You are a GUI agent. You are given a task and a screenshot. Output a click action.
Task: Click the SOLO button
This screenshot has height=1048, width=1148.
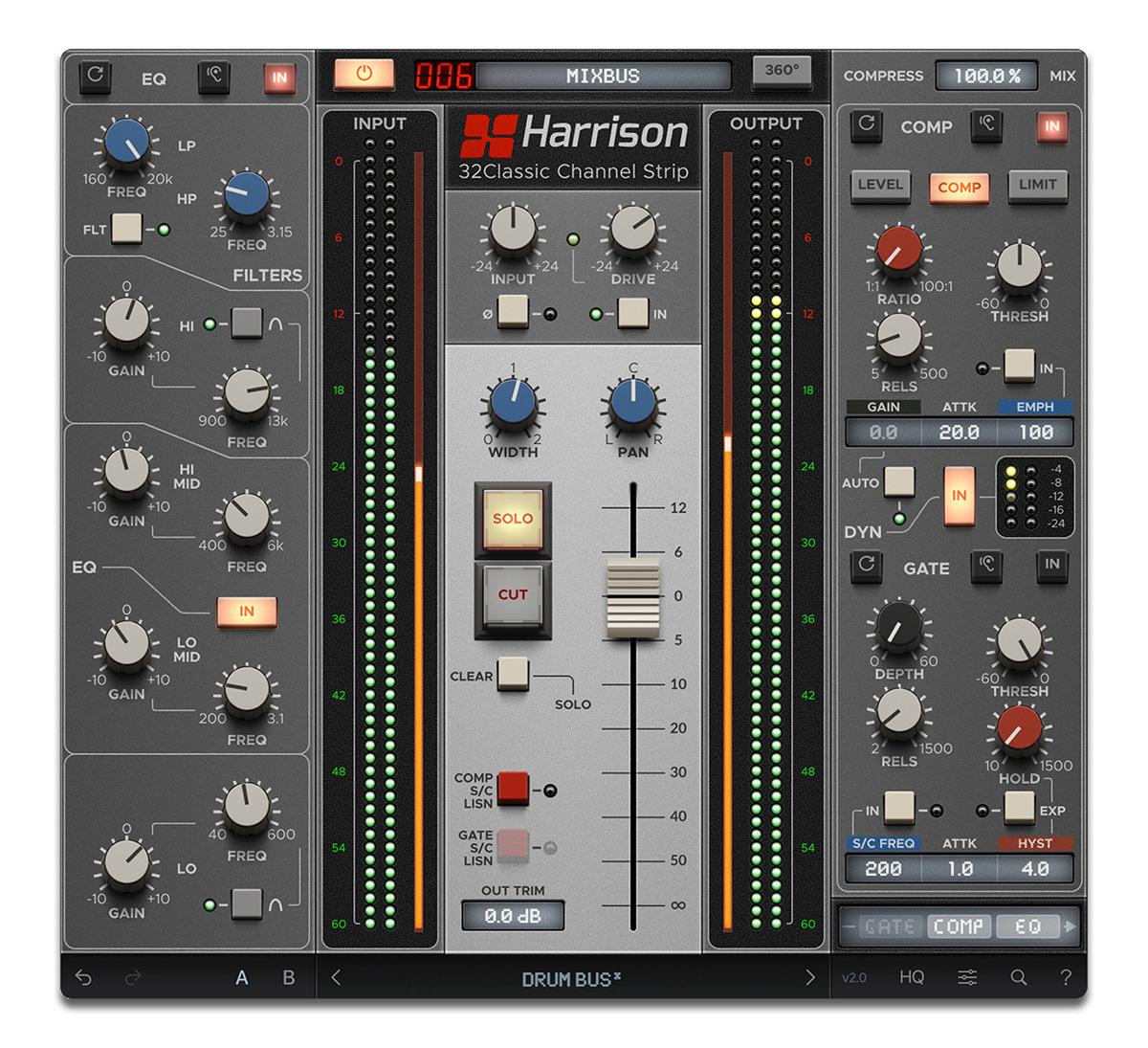[513, 518]
